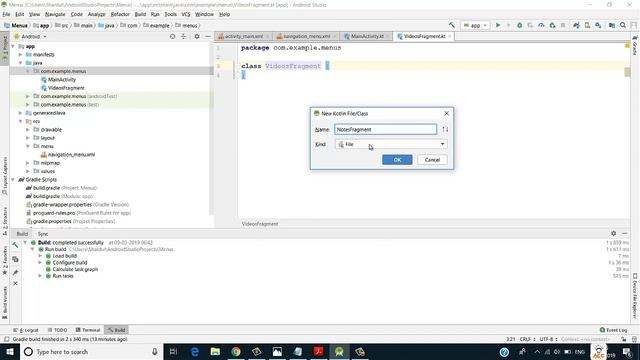Sync project with Gradle files icon
The width and height of the screenshot is (640, 360).
(x=576, y=25)
